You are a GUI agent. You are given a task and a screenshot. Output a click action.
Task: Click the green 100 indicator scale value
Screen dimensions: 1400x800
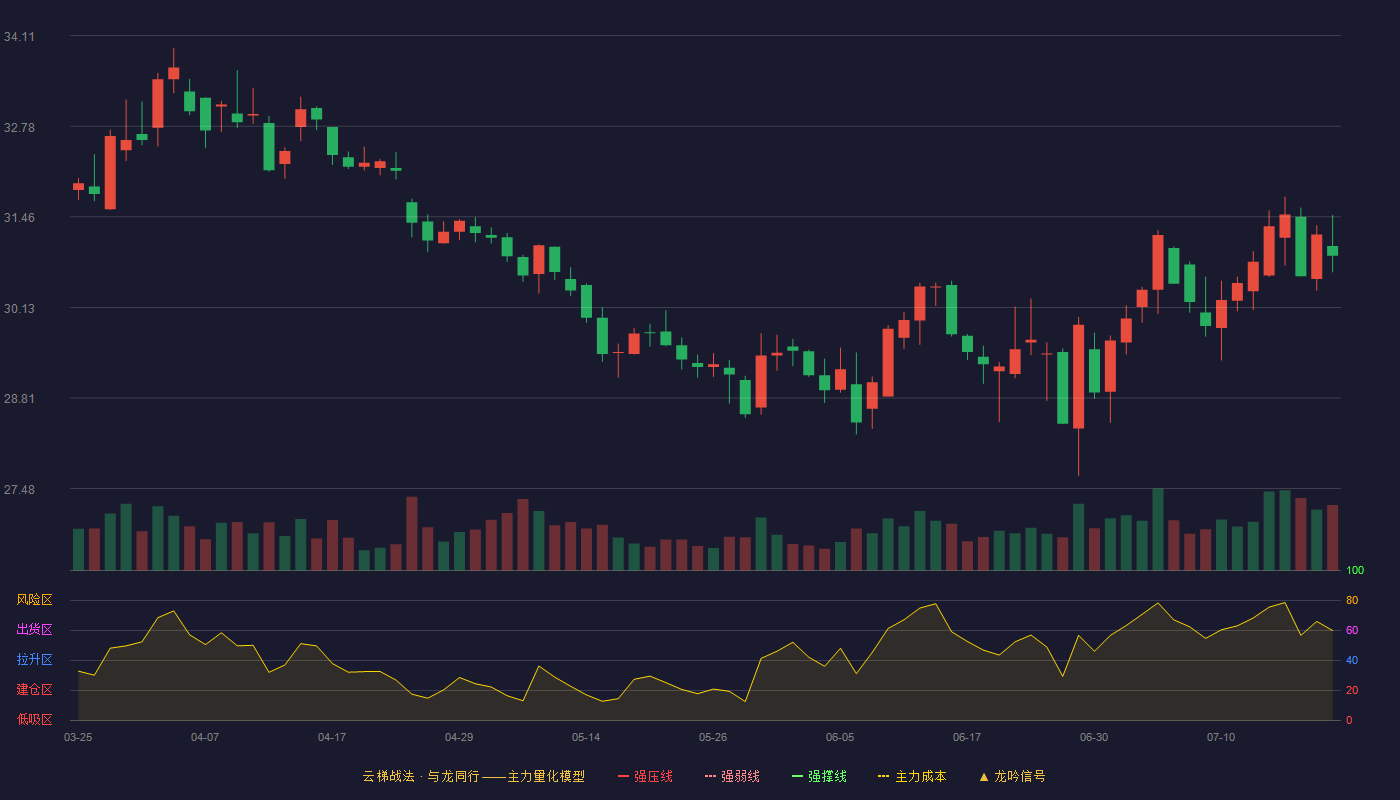[1355, 570]
